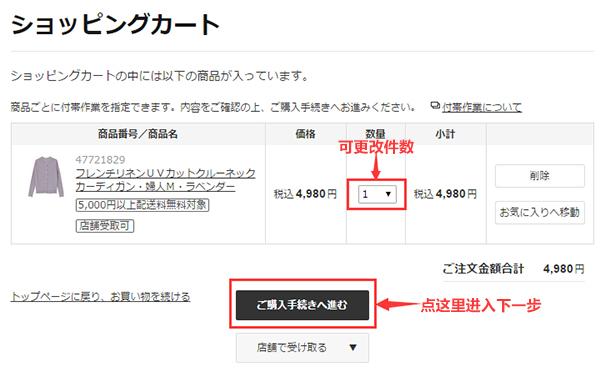The width and height of the screenshot is (600, 377).
Task: Expand the 店舗で受け取る dropdown
Action: (x=302, y=348)
